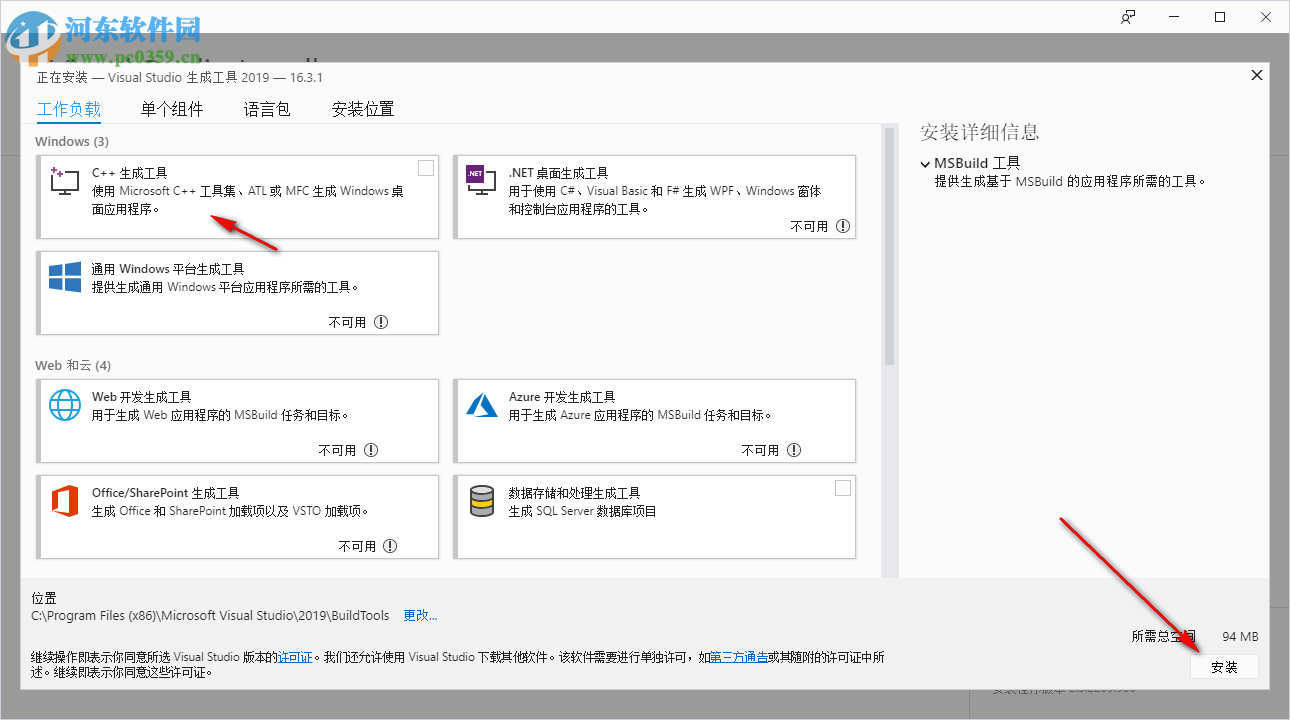
Task: Select the Azure 开发生成工具 icon
Action: pyautogui.click(x=481, y=404)
